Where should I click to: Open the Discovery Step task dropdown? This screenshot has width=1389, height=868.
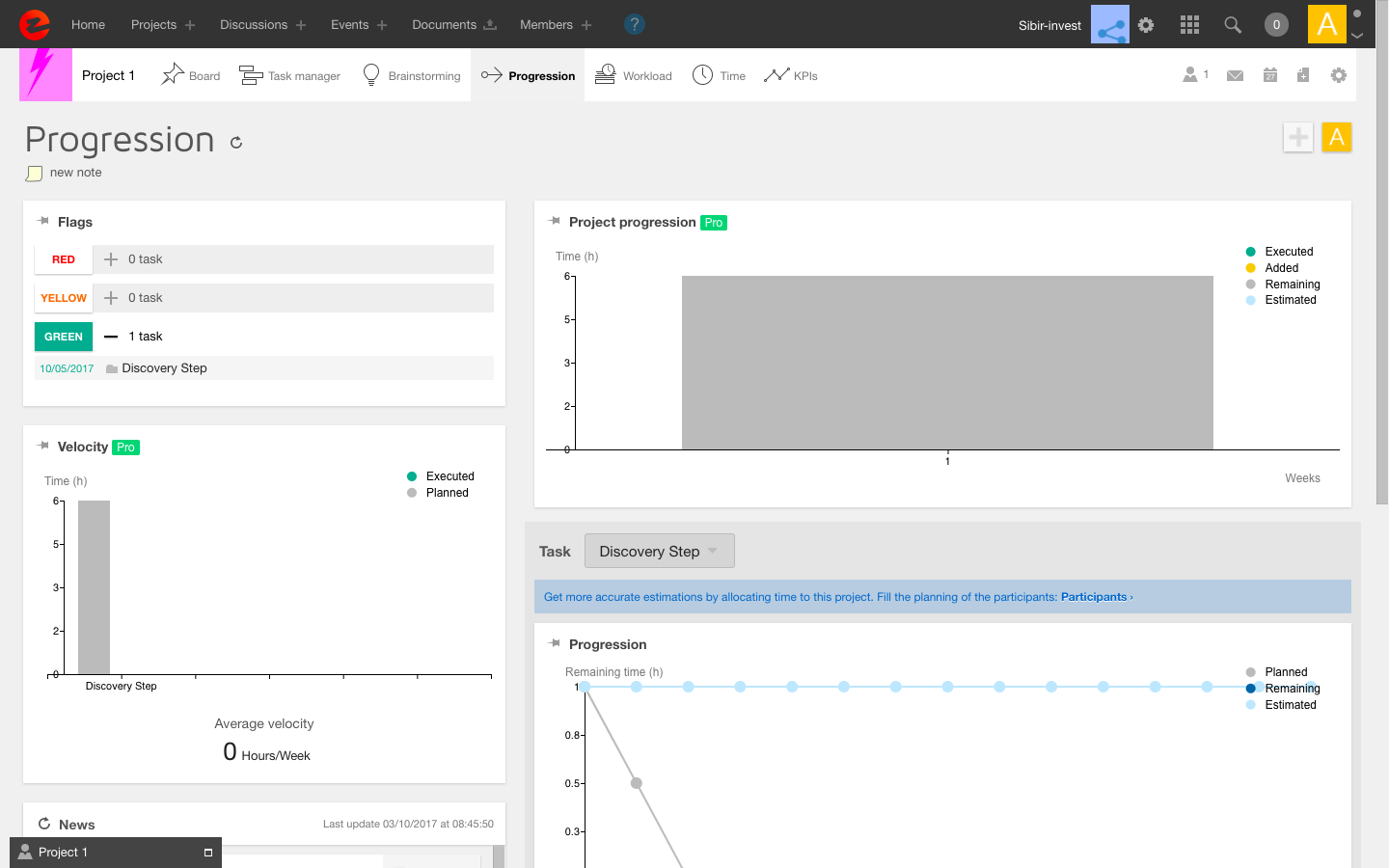click(659, 552)
